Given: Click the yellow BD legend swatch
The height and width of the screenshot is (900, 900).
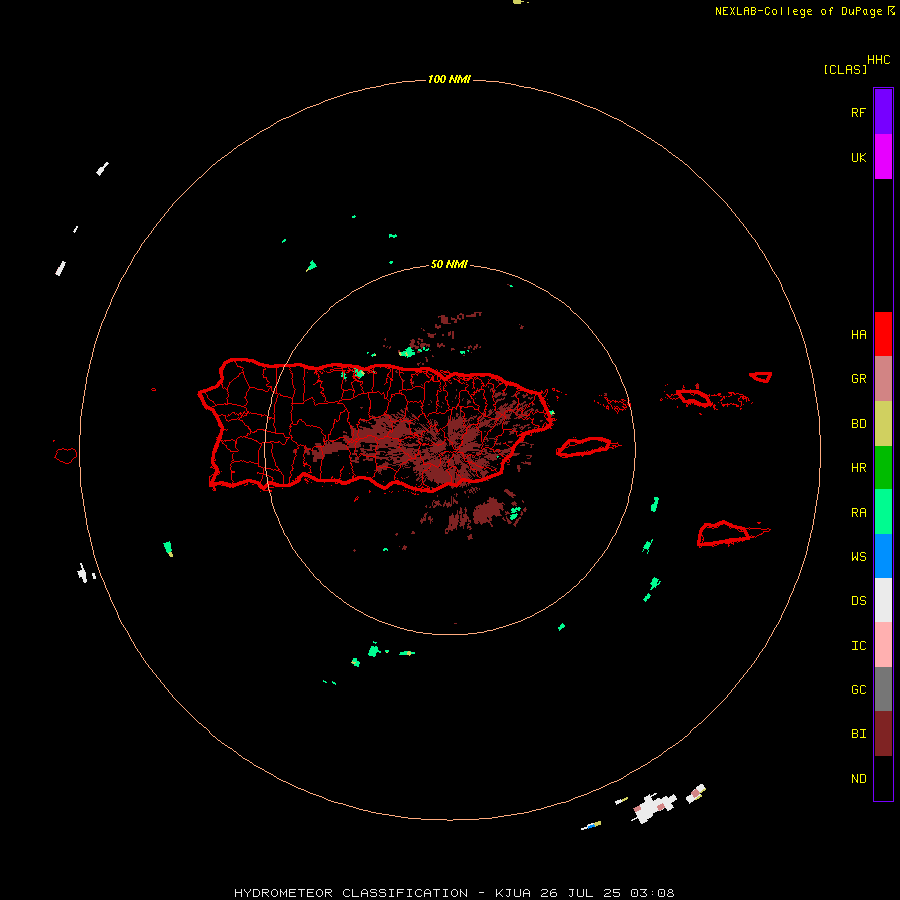Looking at the screenshot, I should tap(883, 424).
